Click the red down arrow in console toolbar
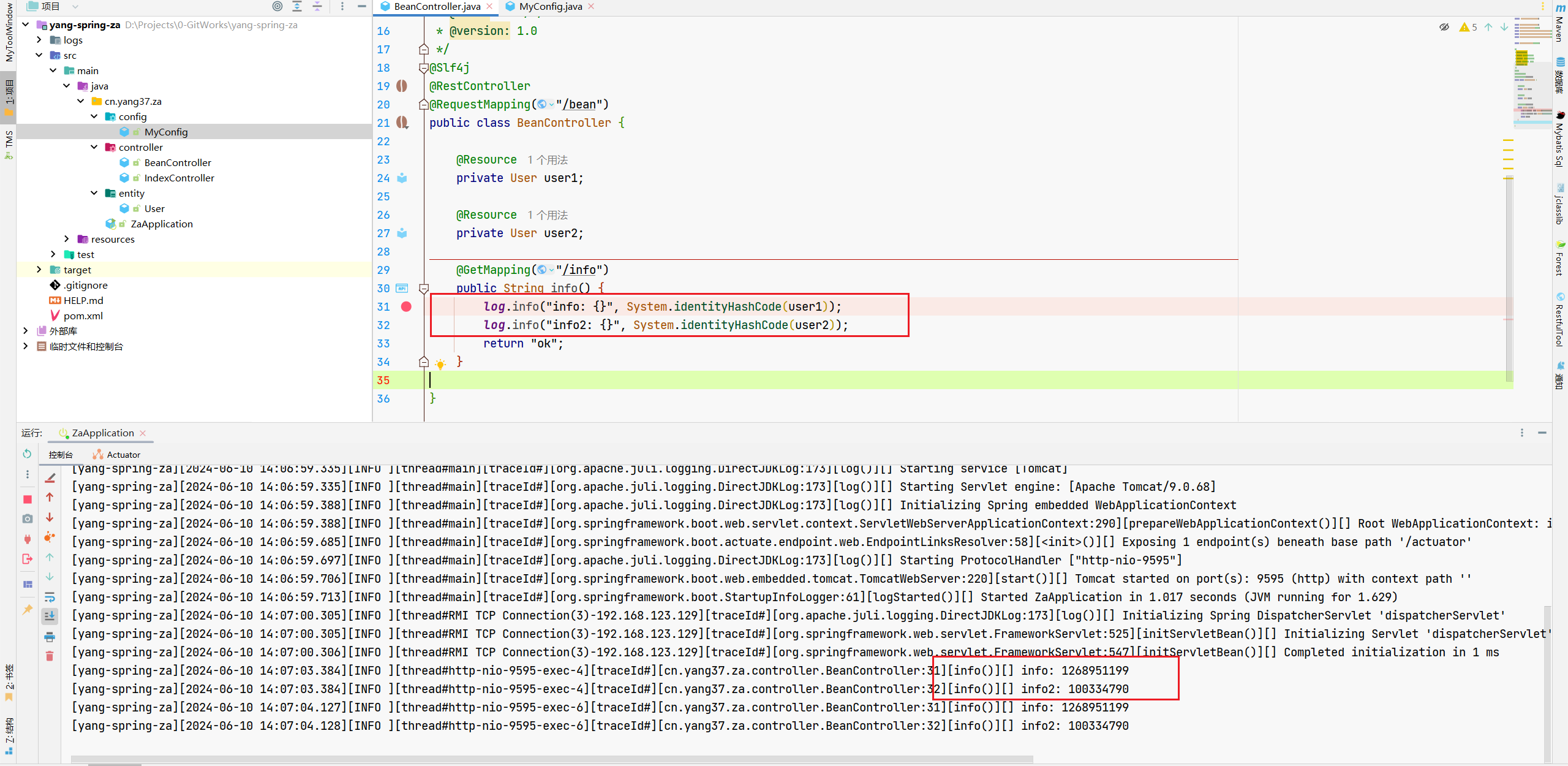Viewport: 1568px width, 766px height. tap(50, 518)
